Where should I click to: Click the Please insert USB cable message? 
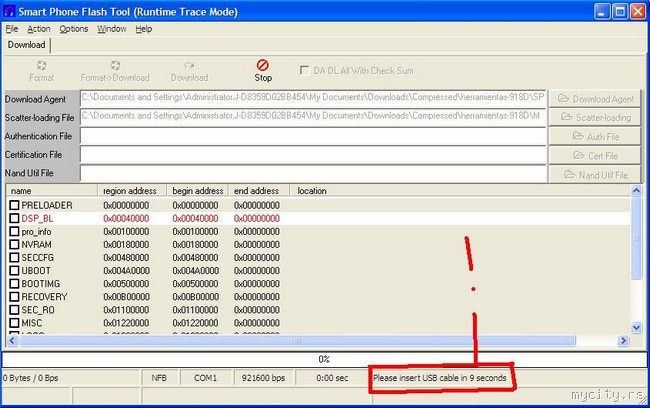[440, 378]
